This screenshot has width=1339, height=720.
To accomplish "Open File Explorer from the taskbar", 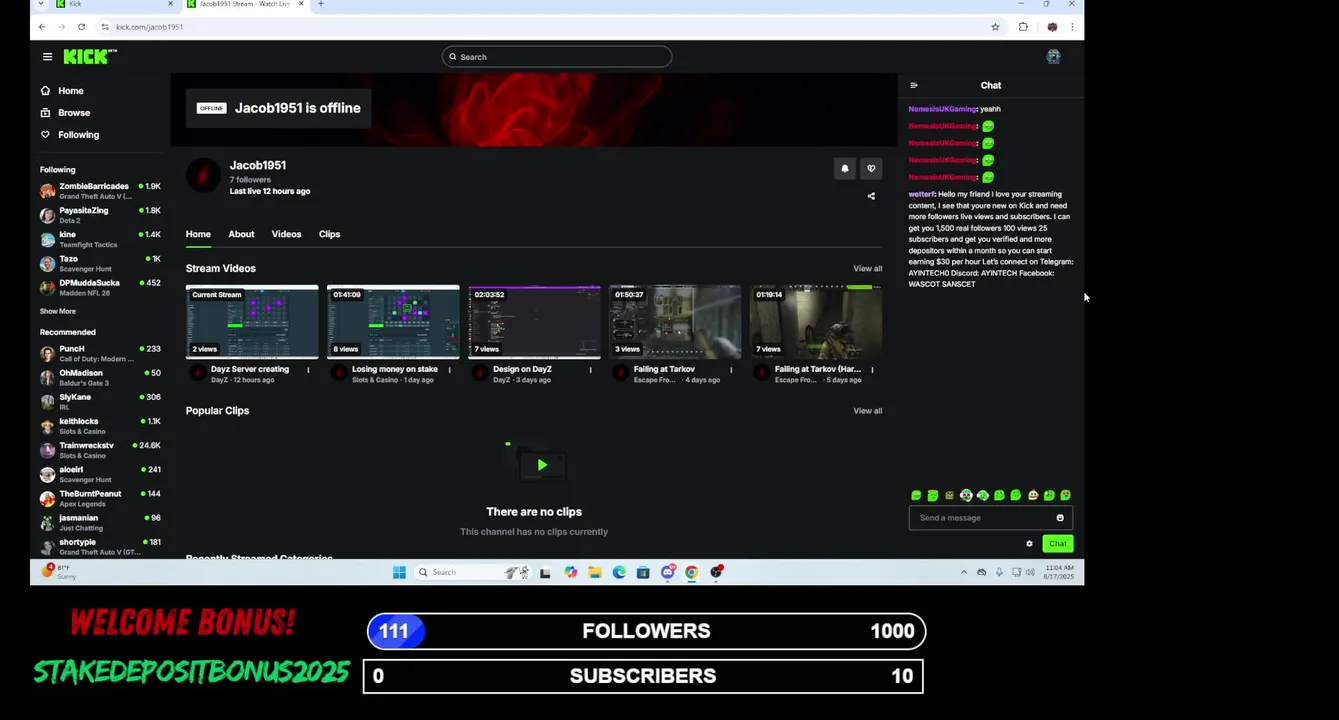I will [595, 572].
